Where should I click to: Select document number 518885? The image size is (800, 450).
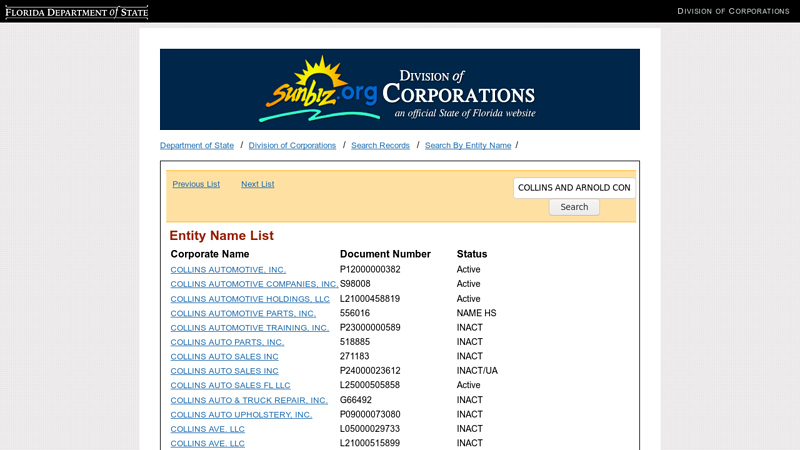pos(355,342)
